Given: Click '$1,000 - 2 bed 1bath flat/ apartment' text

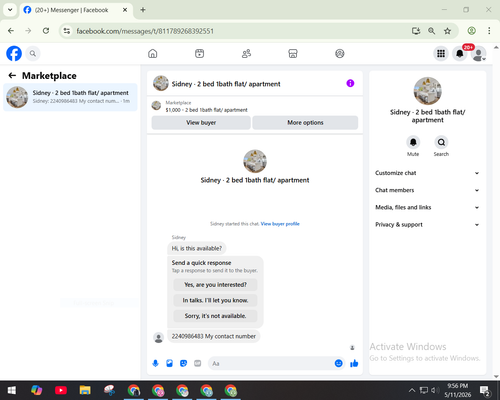Looking at the screenshot, I should point(207,110).
